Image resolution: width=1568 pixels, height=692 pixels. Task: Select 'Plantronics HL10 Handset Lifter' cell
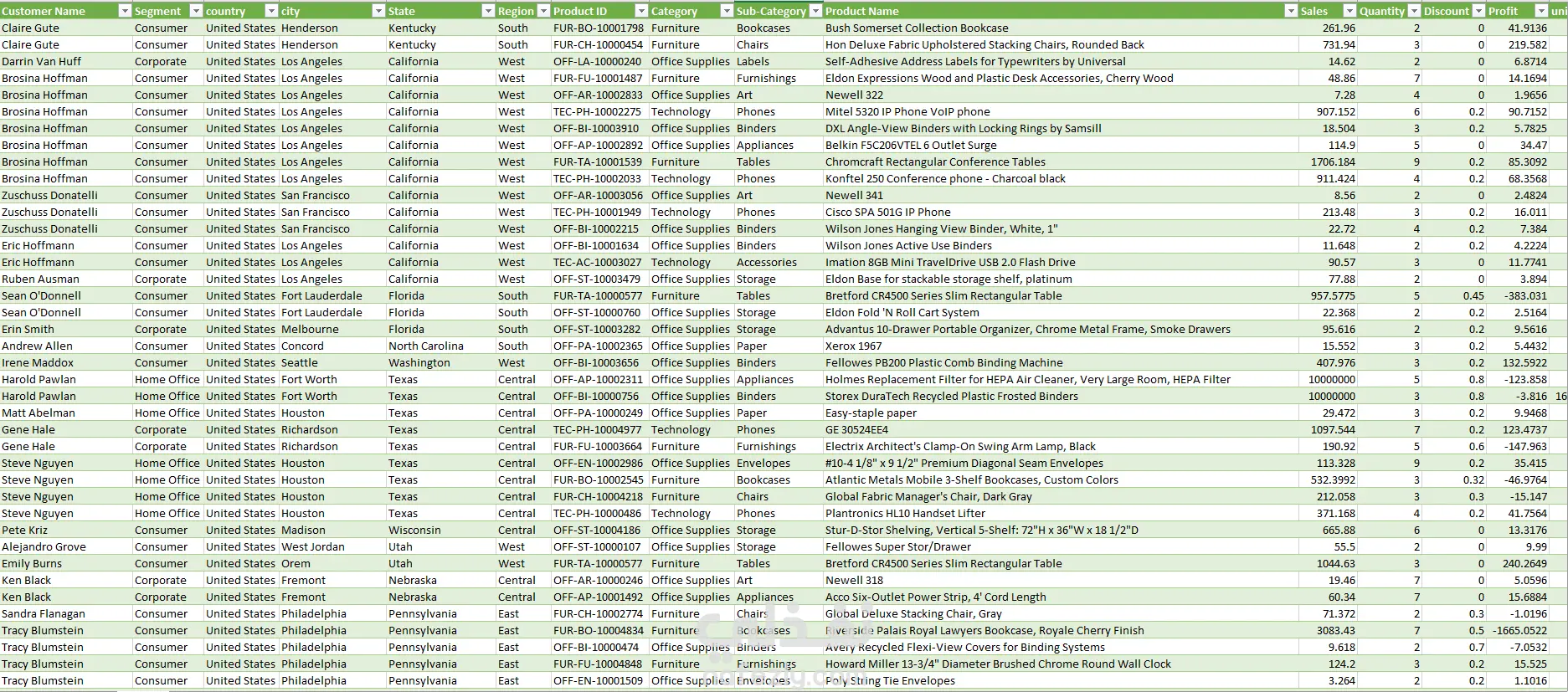click(x=1061, y=513)
